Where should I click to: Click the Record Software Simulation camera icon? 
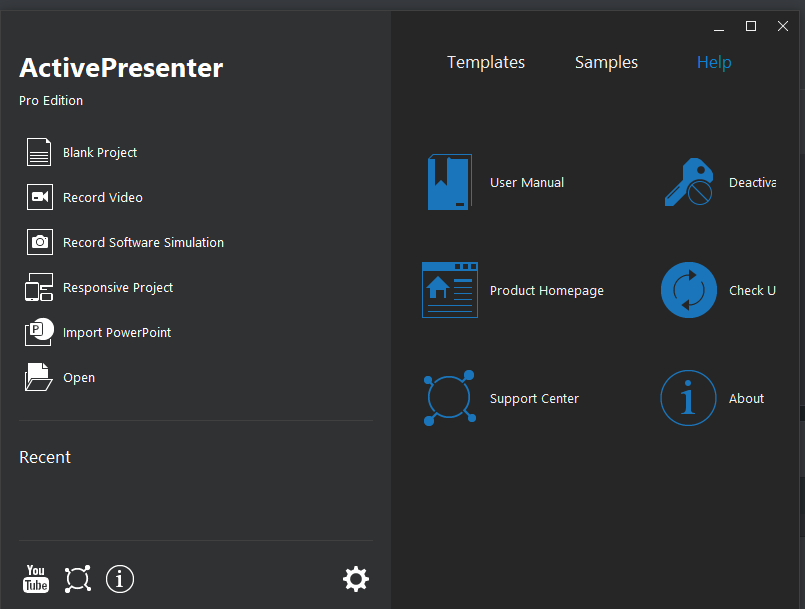pos(40,242)
